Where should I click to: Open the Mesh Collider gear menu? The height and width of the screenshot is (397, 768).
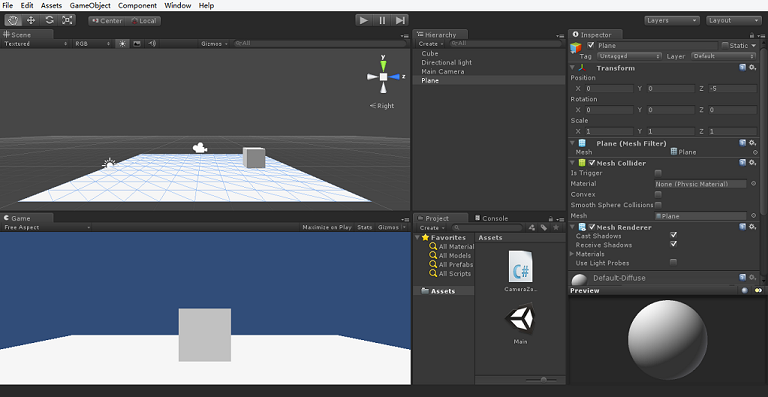click(x=753, y=163)
